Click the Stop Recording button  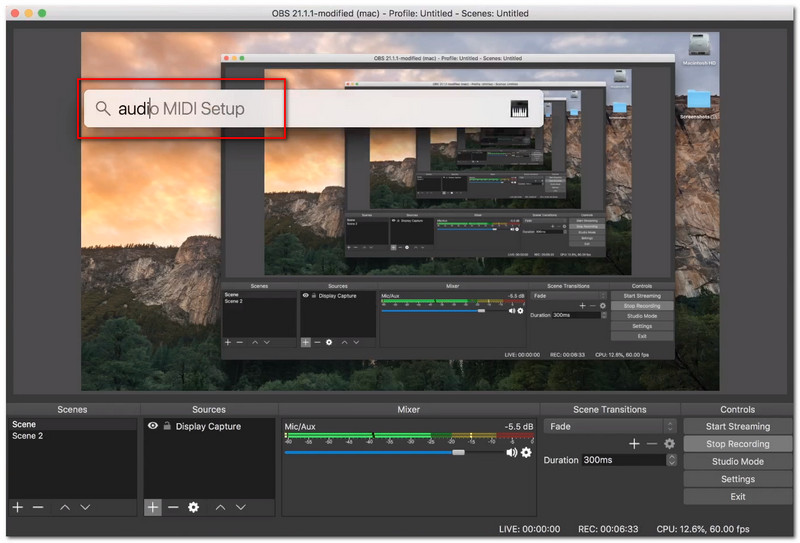coord(737,444)
